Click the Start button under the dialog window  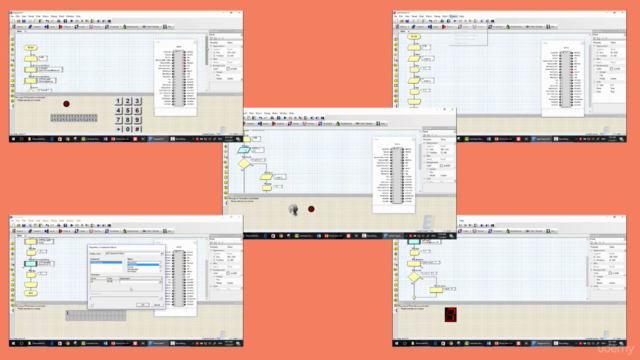pos(13,344)
